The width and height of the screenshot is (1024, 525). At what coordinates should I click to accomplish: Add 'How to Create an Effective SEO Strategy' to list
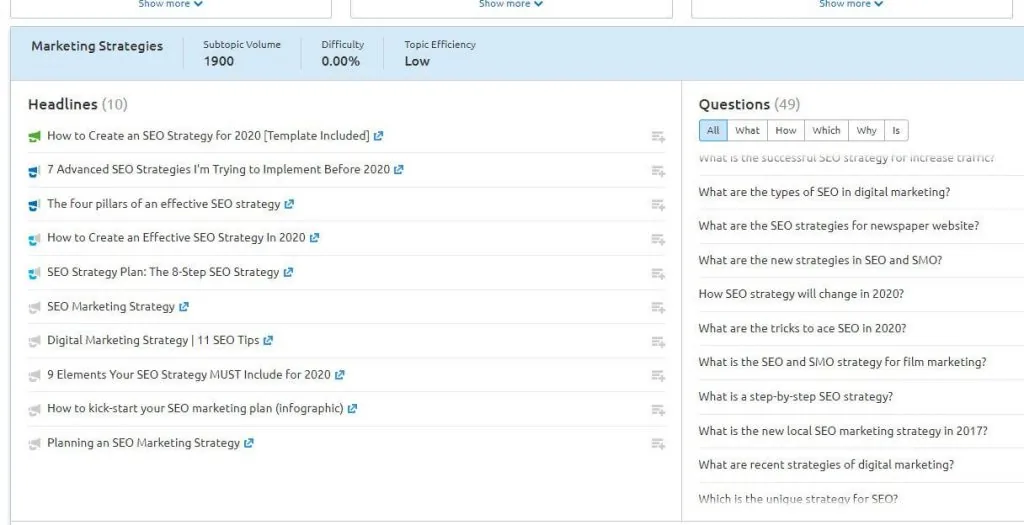658,240
